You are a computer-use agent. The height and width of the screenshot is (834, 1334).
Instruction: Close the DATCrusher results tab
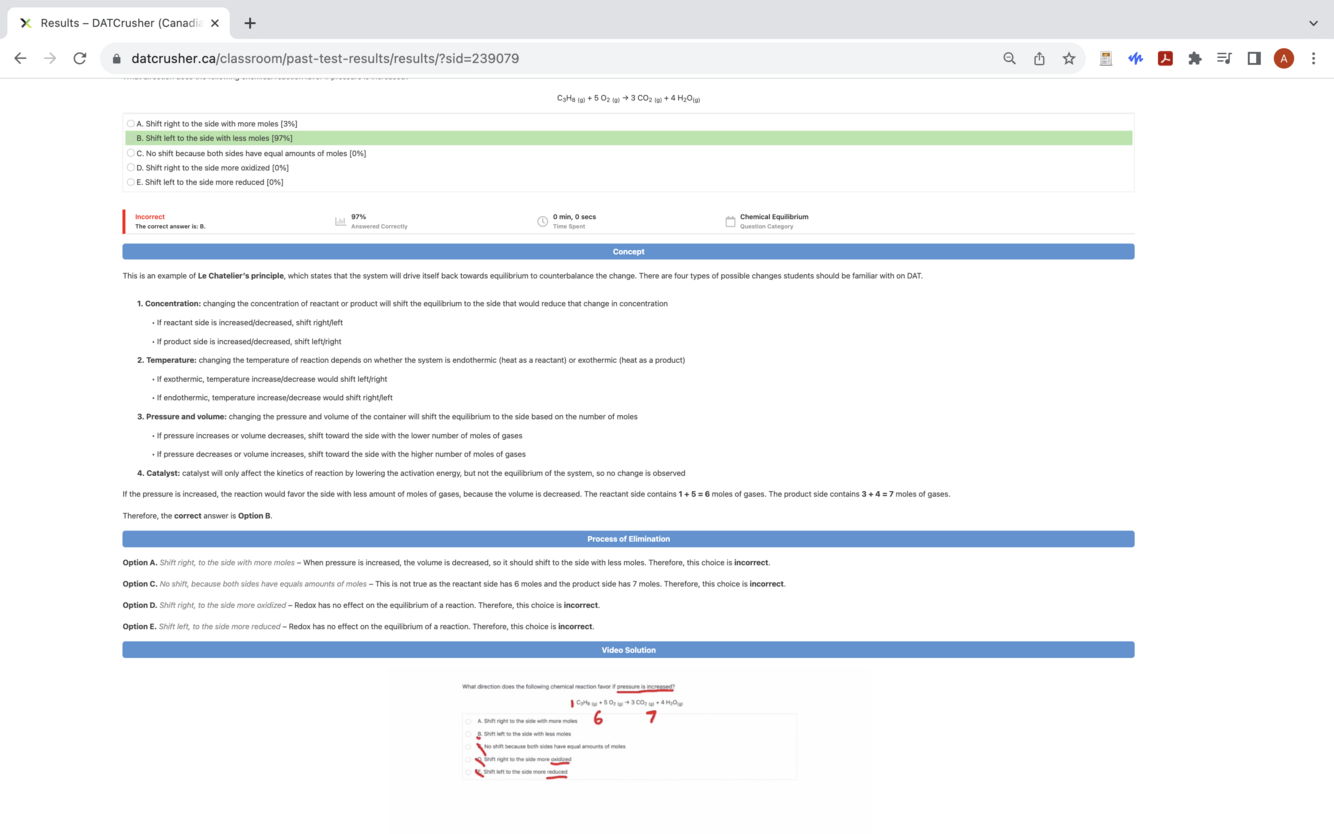click(215, 23)
